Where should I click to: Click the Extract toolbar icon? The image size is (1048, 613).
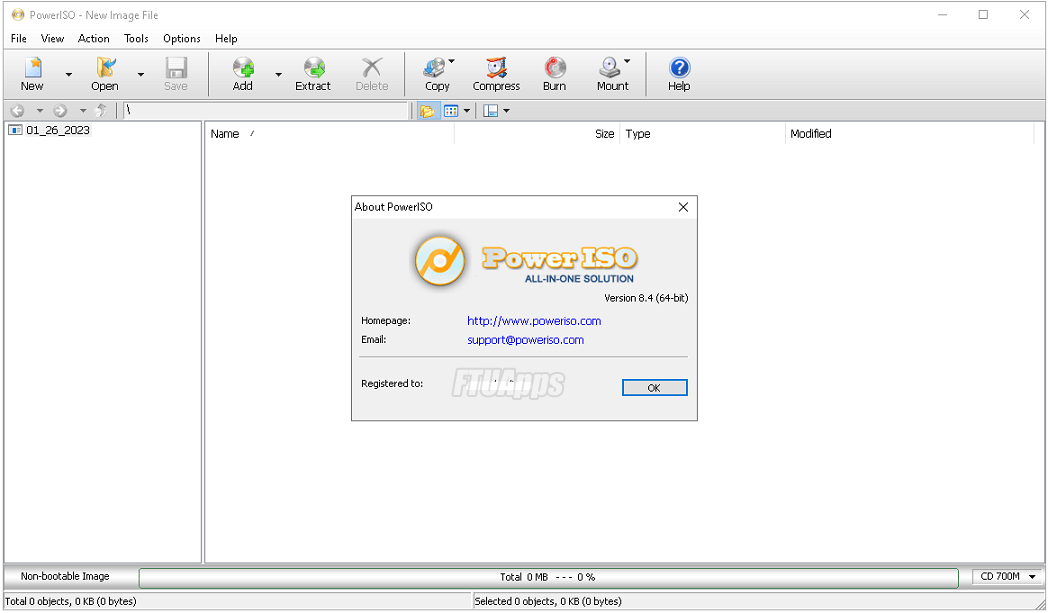pos(313,74)
